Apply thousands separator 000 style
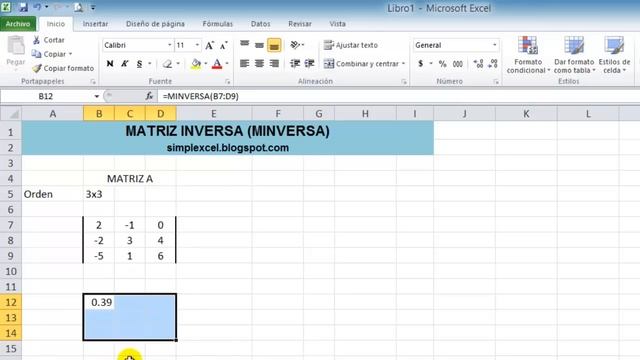The height and width of the screenshot is (360, 640). pyautogui.click(x=458, y=64)
